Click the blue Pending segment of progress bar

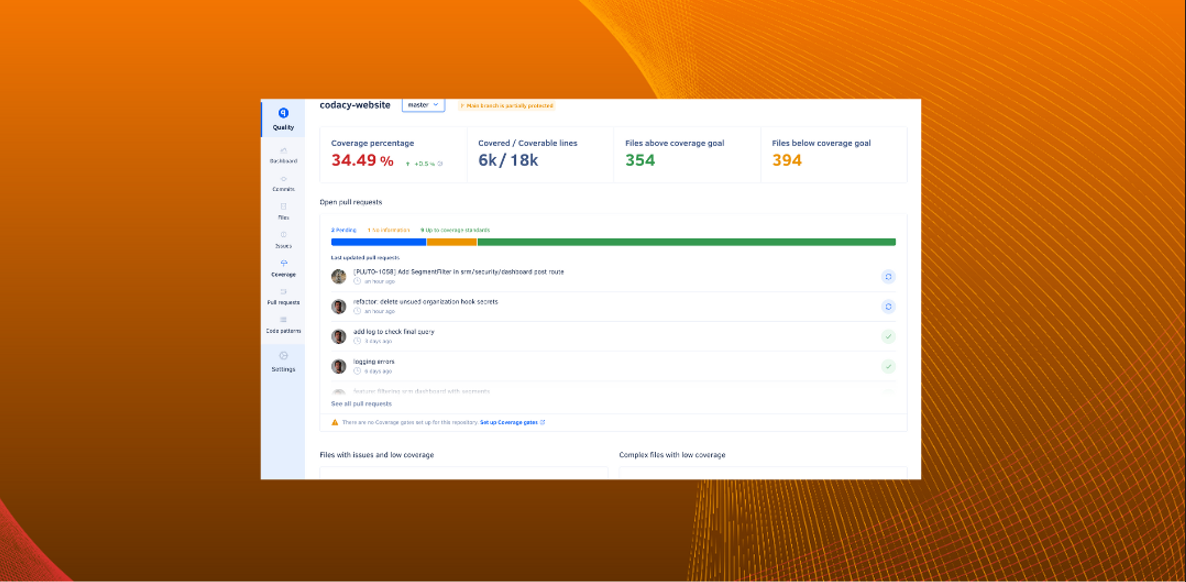coord(379,242)
